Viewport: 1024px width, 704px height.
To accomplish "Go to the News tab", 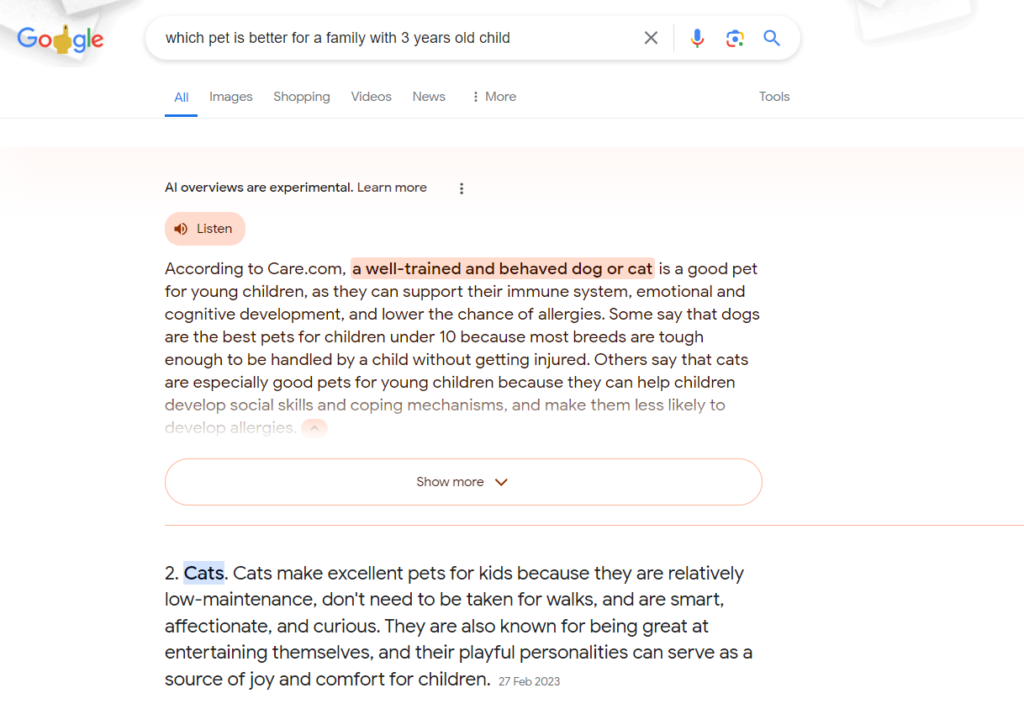I will (428, 97).
